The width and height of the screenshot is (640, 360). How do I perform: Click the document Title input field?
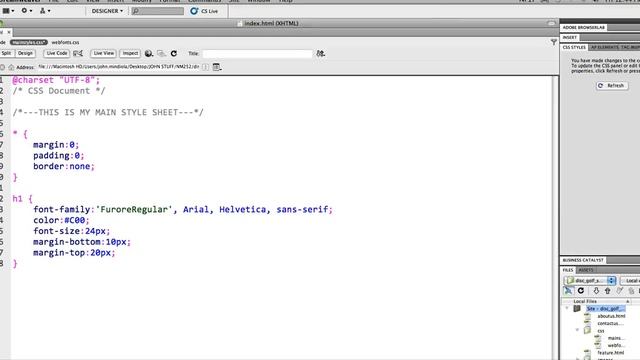tap(258, 53)
